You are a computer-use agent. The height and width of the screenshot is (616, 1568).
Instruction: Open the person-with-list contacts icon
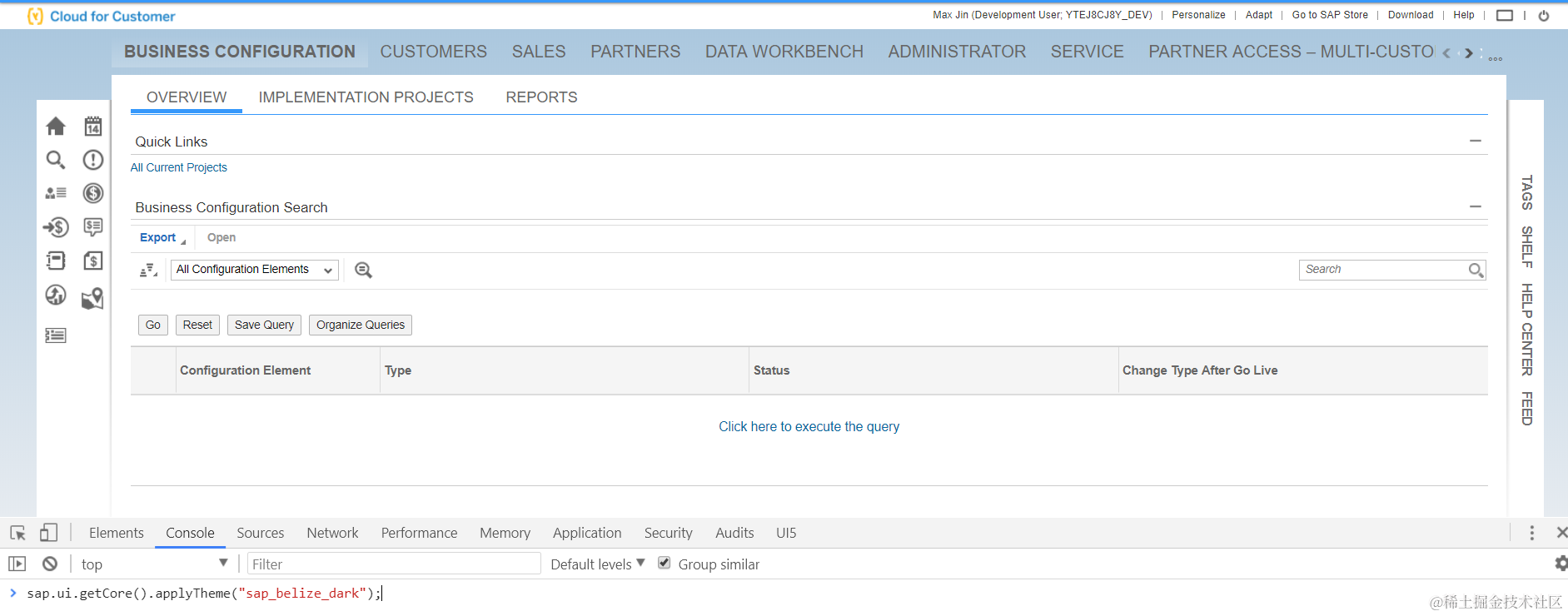click(x=56, y=193)
